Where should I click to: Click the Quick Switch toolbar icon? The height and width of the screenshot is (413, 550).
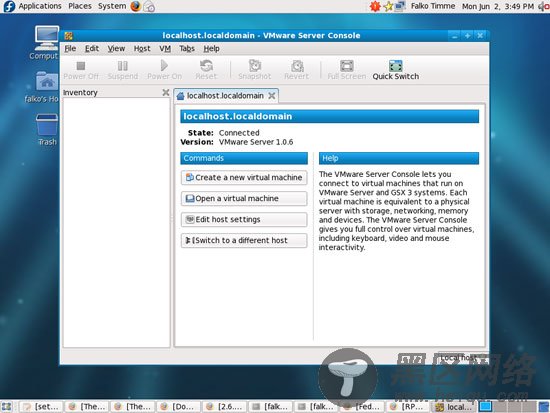click(x=396, y=66)
